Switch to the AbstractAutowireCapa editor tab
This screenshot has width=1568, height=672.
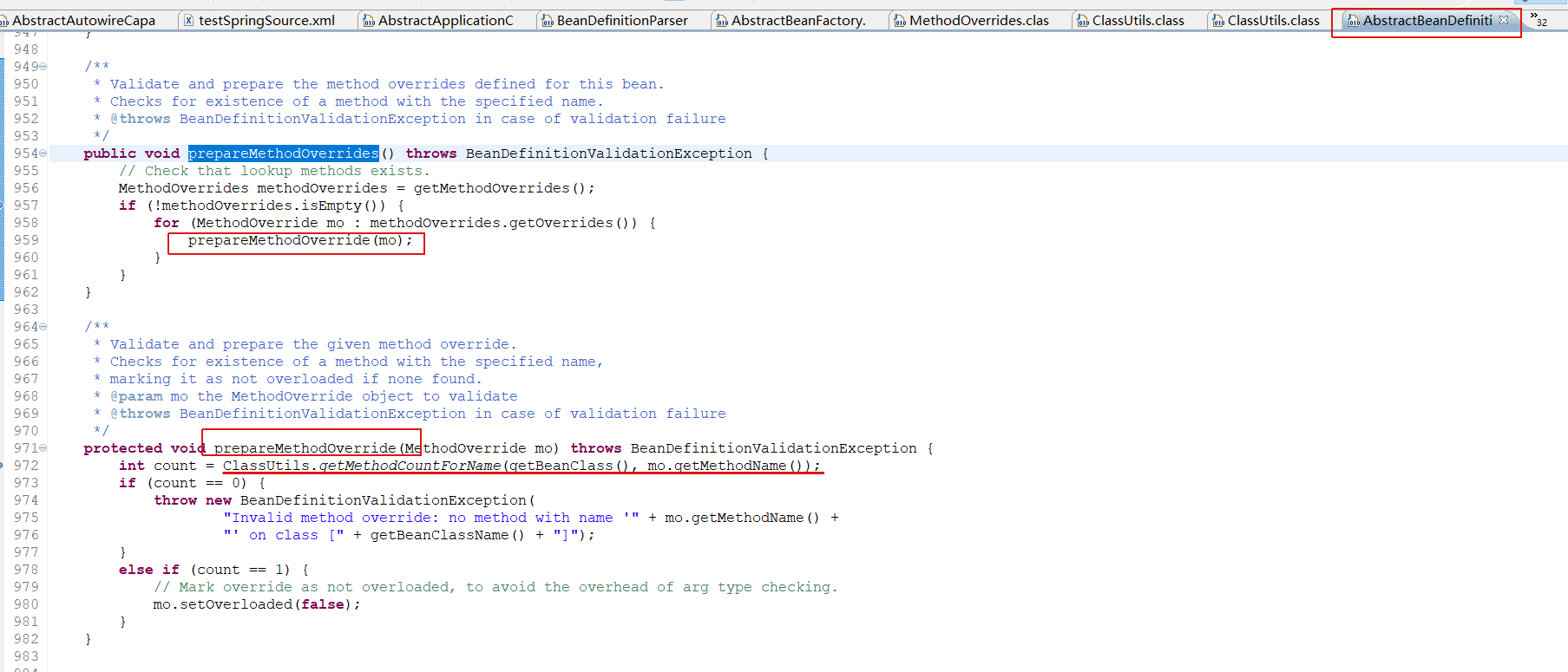[x=83, y=20]
